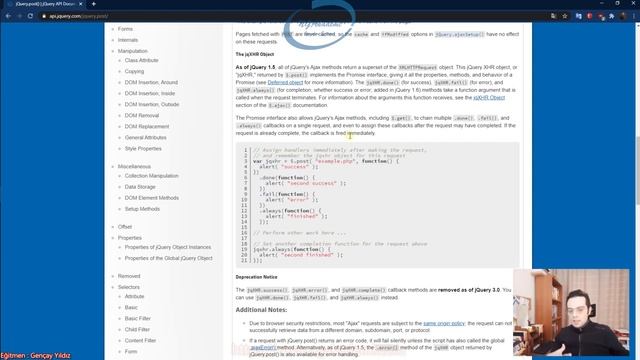Open the Setup Methods subcategory
The image size is (640, 360).
(142, 209)
